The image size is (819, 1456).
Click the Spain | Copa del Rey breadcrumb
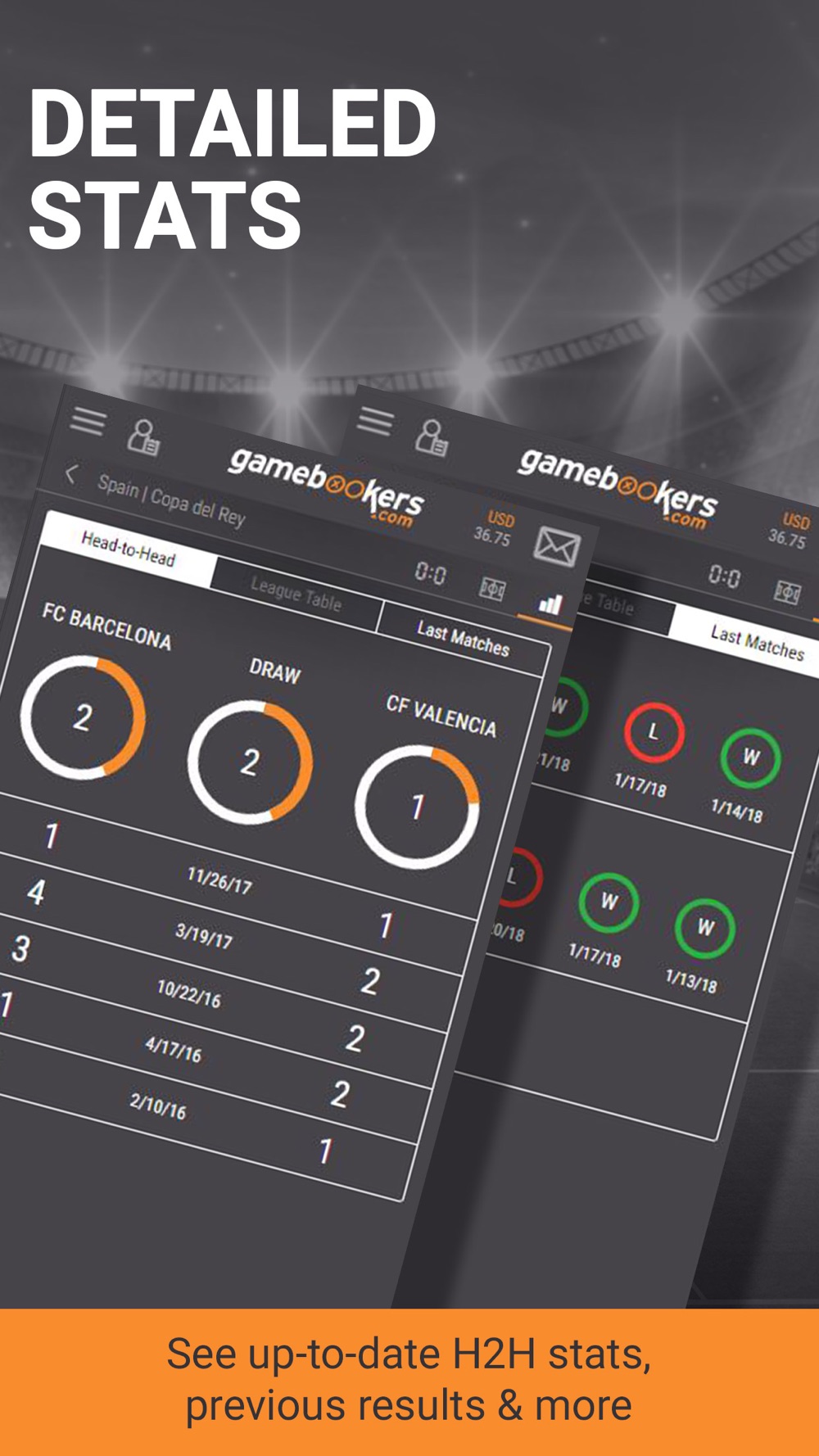pyautogui.click(x=171, y=500)
